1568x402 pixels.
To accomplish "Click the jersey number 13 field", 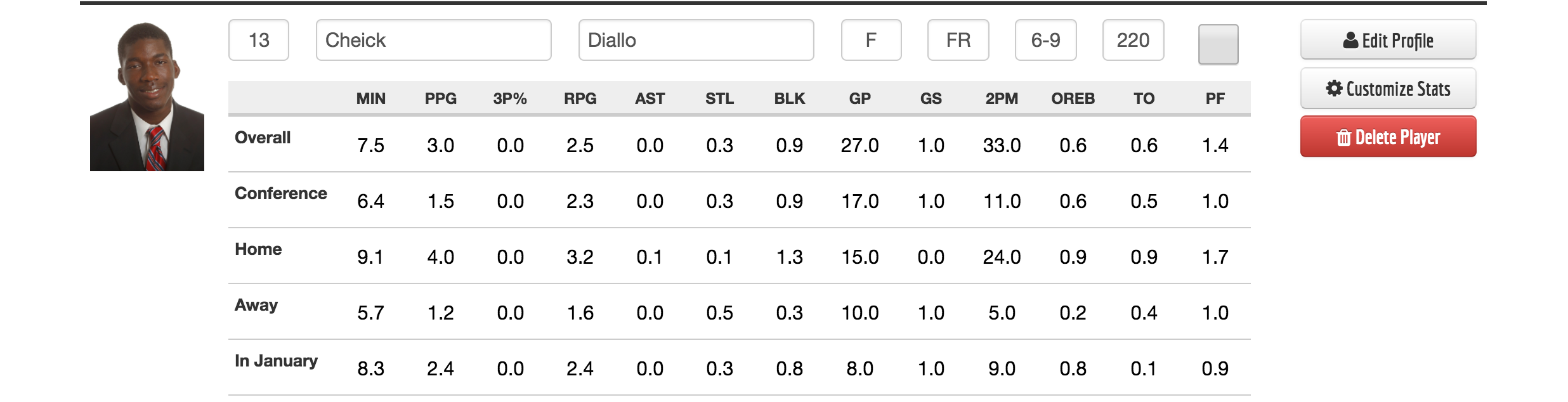I will tap(259, 40).
